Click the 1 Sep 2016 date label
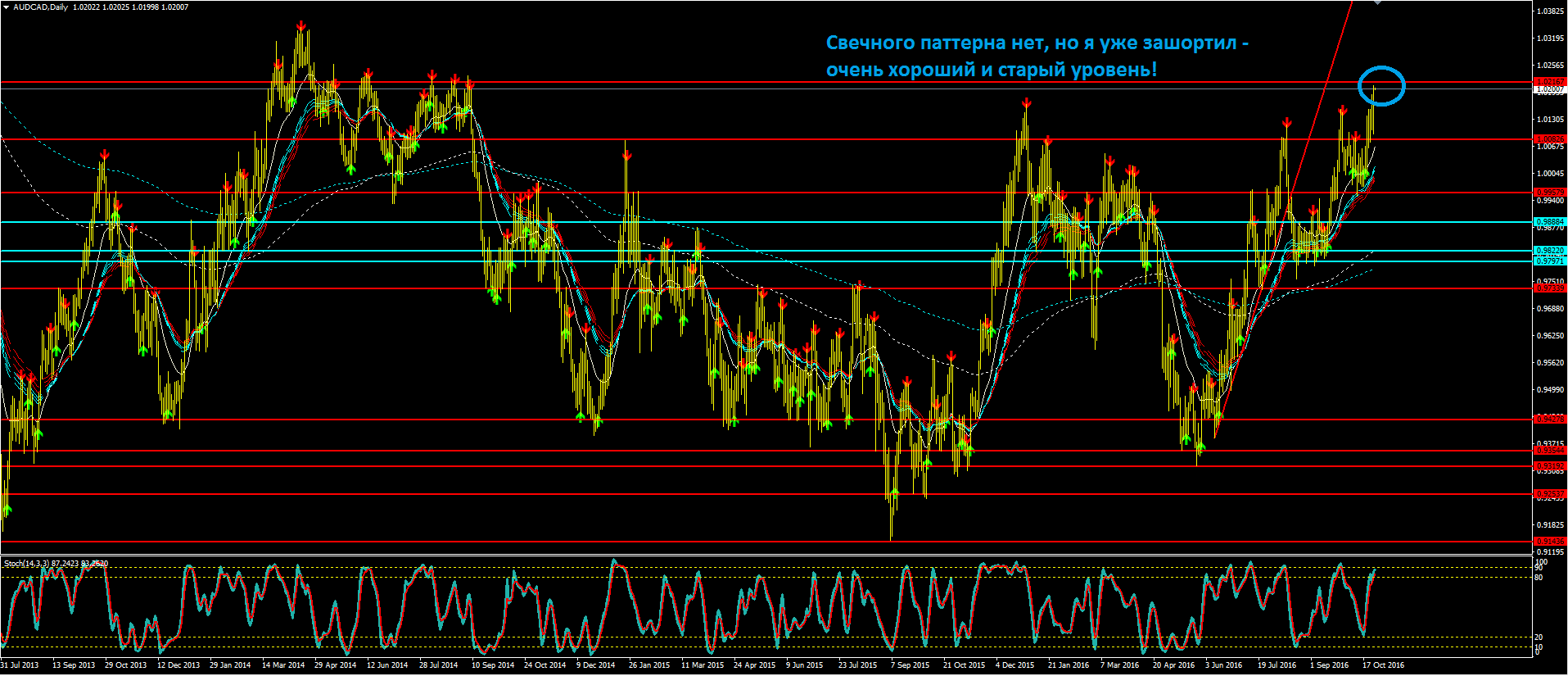This screenshot has height=676, width=1568. pyautogui.click(x=1329, y=665)
